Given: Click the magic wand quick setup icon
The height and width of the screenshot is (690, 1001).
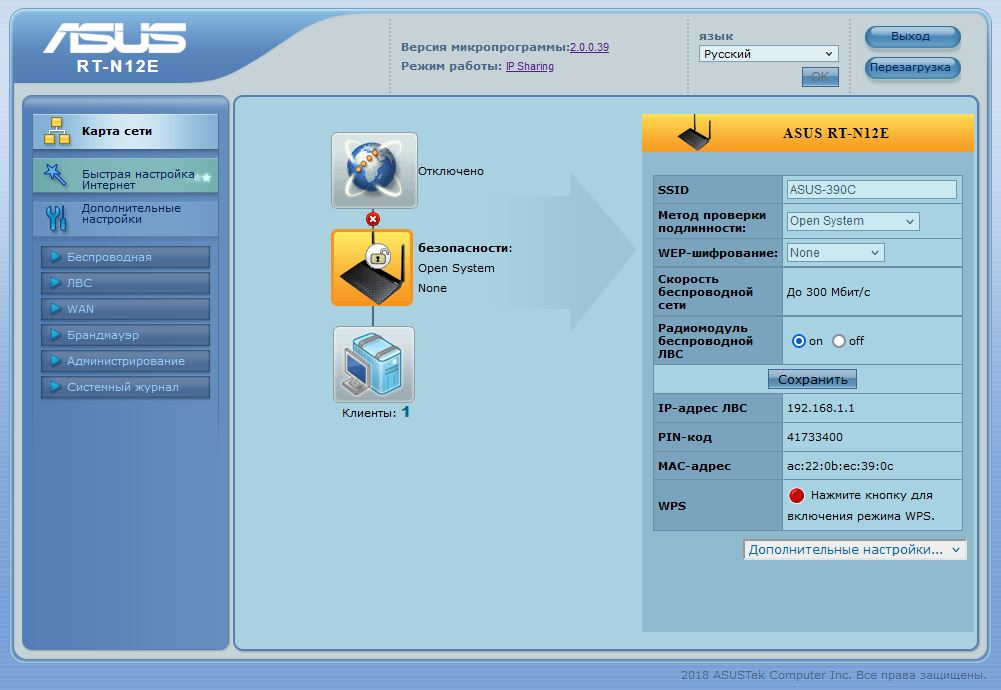Looking at the screenshot, I should click(56, 175).
